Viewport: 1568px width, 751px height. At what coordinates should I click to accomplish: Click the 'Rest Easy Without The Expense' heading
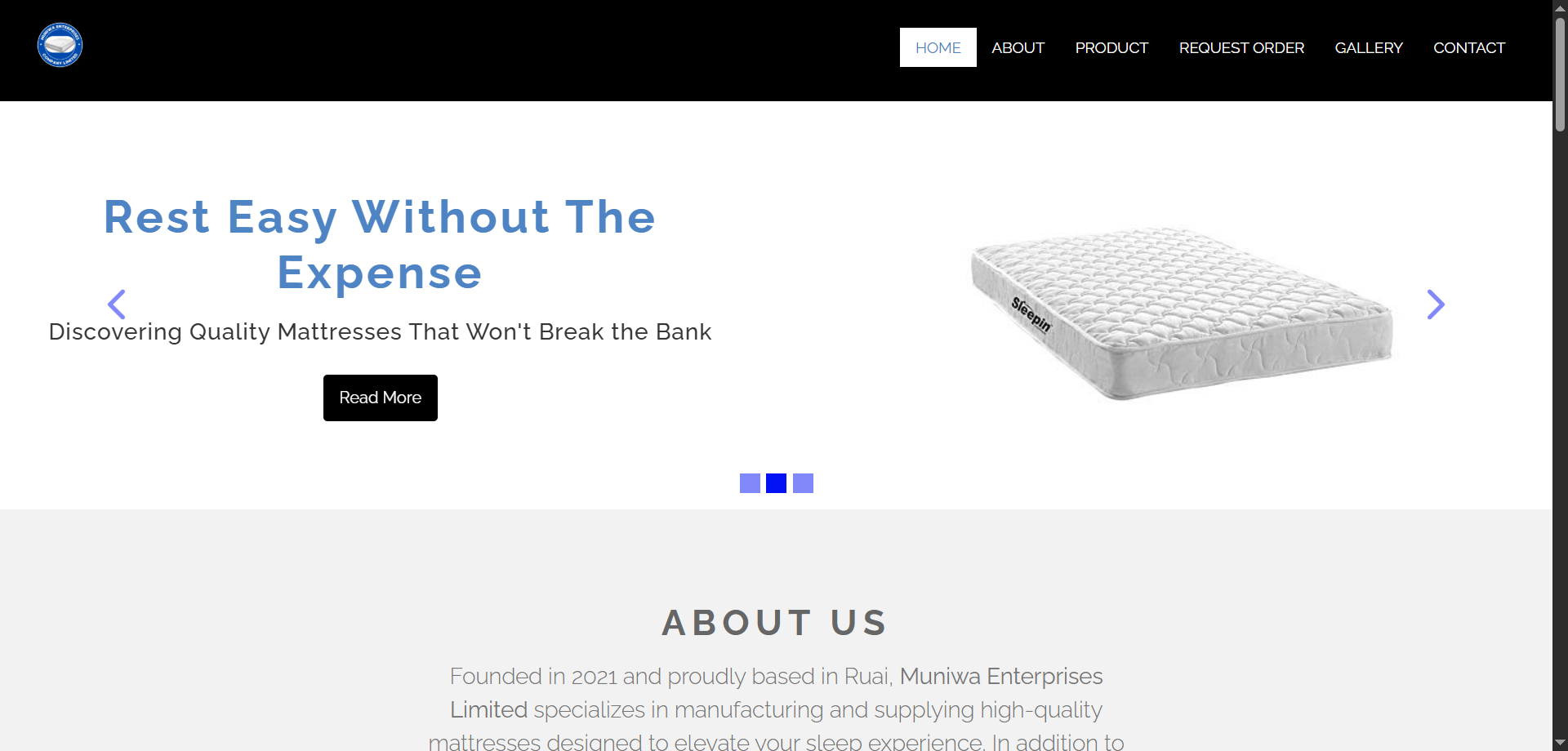pyautogui.click(x=379, y=245)
